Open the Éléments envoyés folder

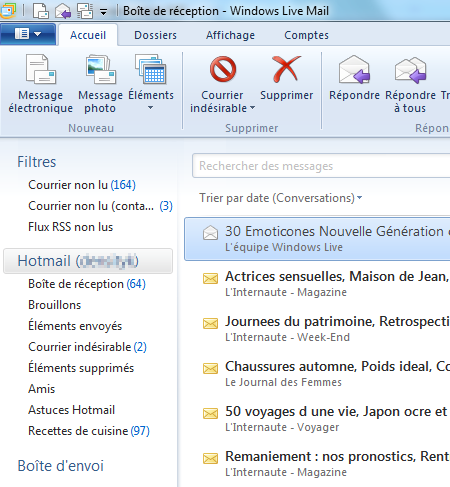click(x=75, y=326)
